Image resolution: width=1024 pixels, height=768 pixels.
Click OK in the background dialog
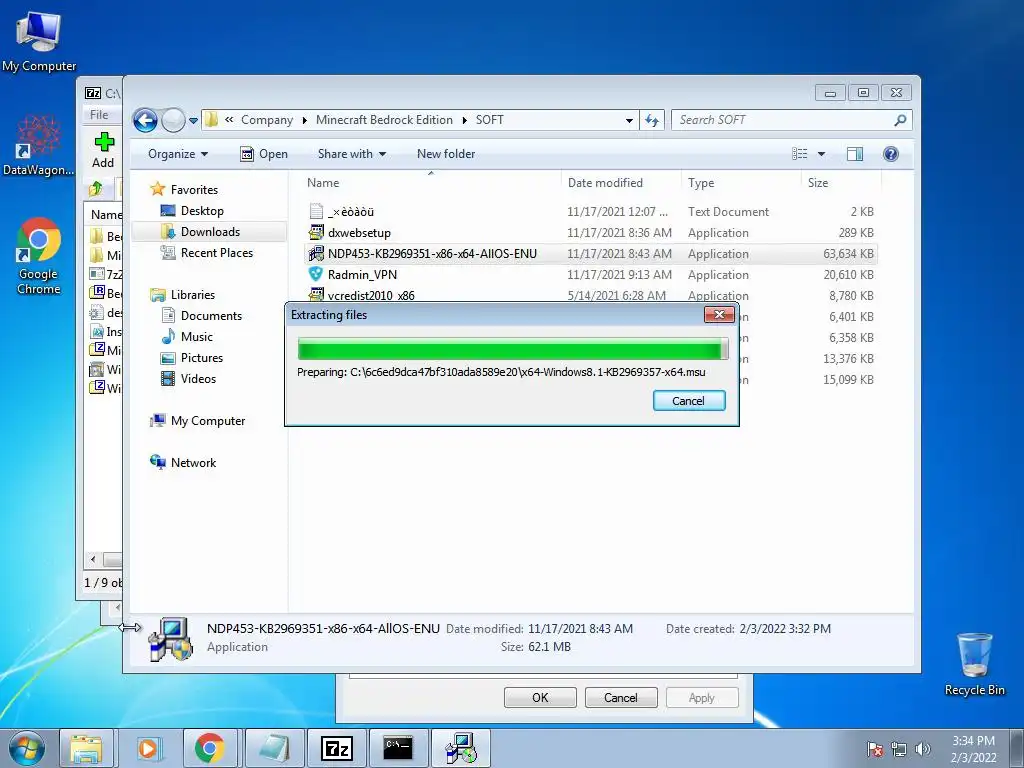(x=540, y=697)
